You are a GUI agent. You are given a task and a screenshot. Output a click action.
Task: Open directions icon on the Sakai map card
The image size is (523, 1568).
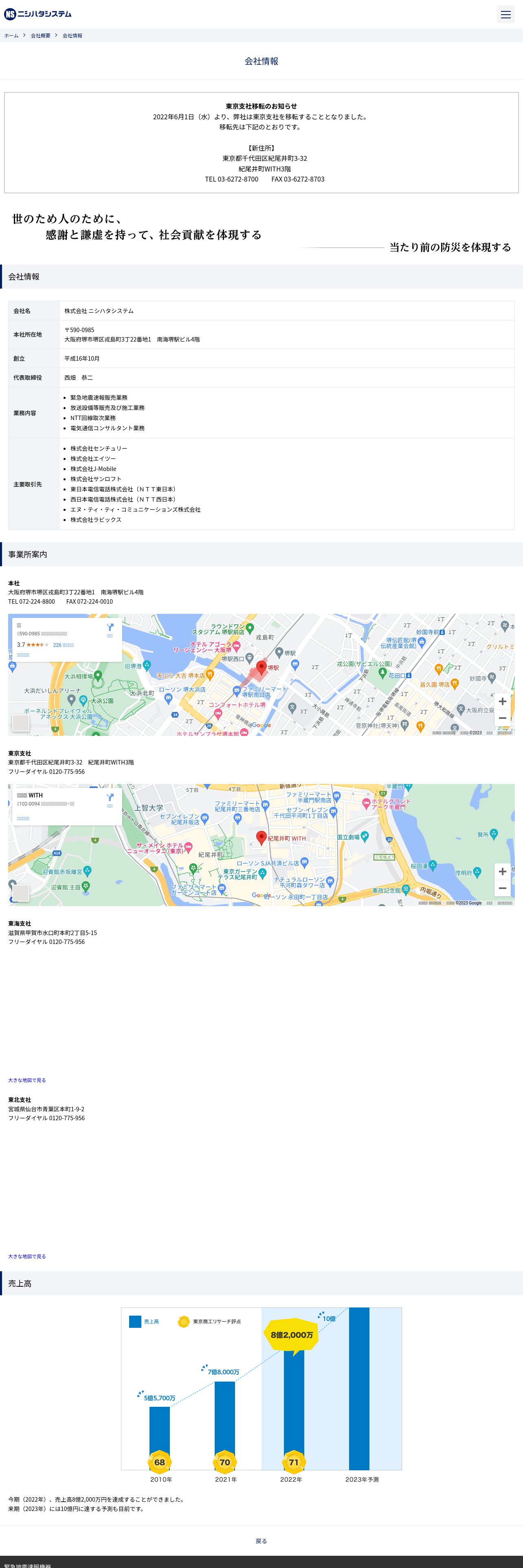(110, 627)
